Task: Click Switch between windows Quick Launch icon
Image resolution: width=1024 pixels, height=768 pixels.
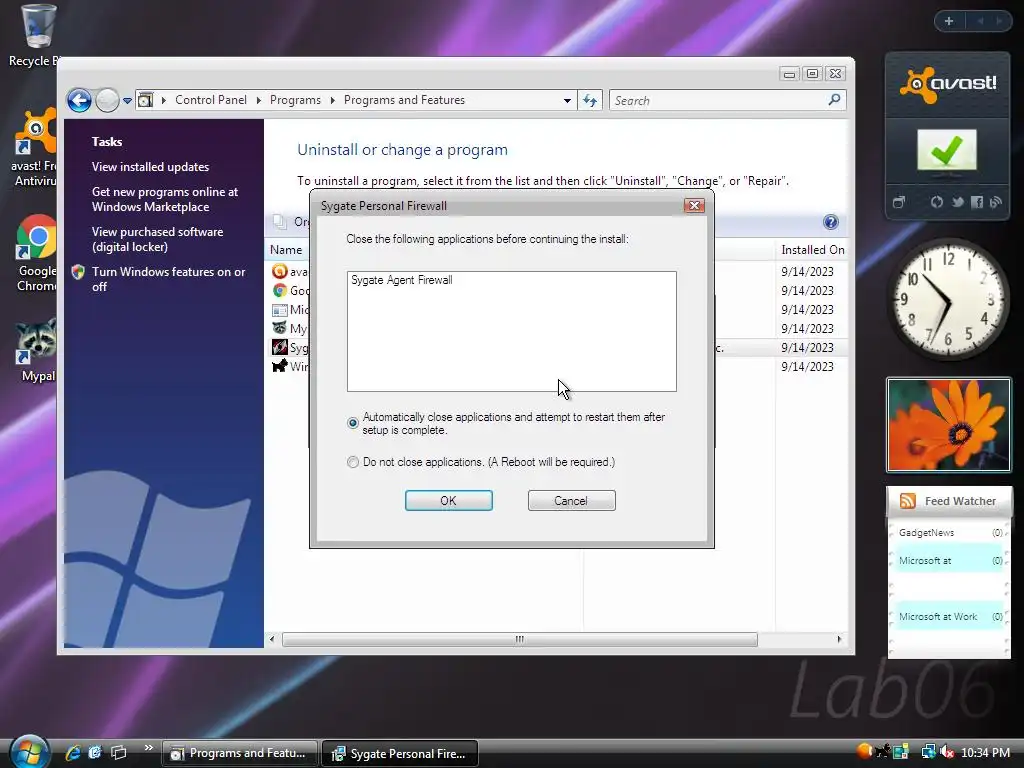Action: pyautogui.click(x=118, y=753)
